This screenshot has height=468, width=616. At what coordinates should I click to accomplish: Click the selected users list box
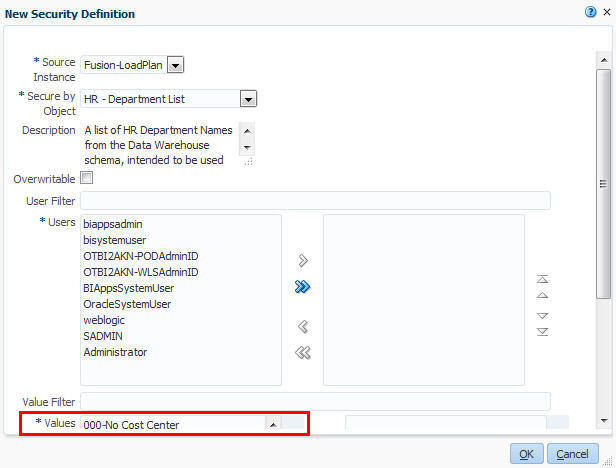(x=424, y=300)
